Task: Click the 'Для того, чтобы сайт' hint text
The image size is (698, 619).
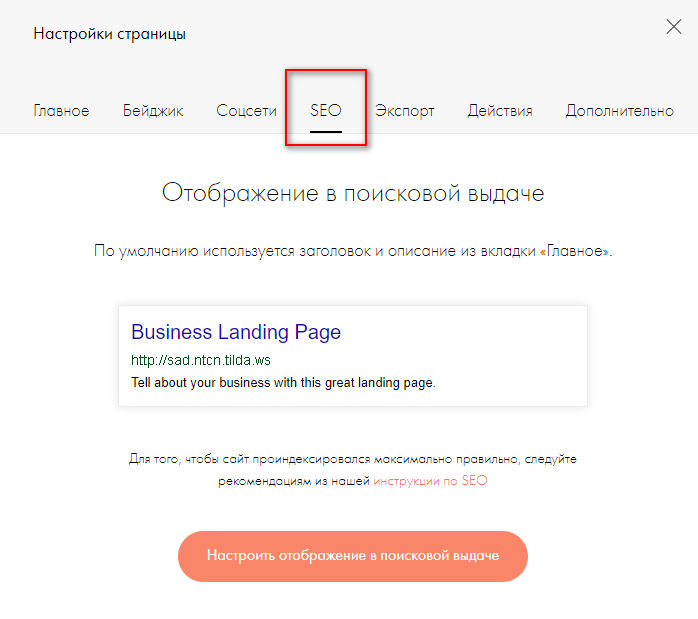Action: (x=352, y=459)
